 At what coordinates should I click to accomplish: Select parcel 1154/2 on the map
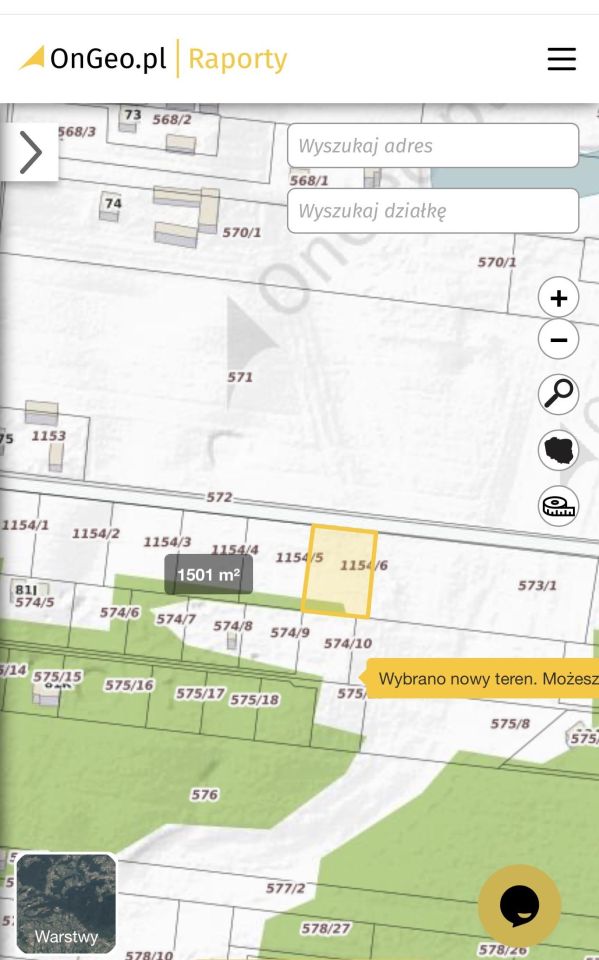[x=96, y=533]
